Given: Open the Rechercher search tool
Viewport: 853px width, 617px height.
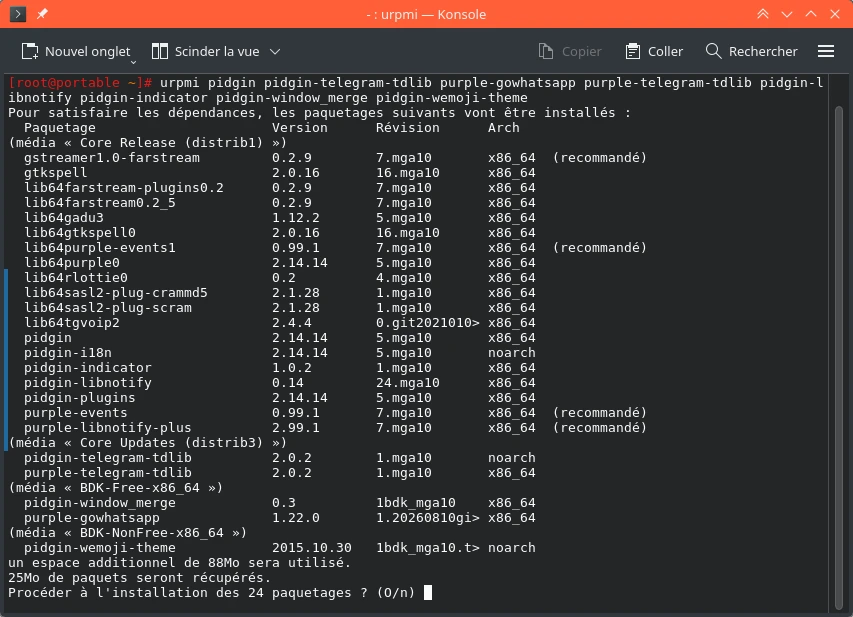Looking at the screenshot, I should (751, 52).
